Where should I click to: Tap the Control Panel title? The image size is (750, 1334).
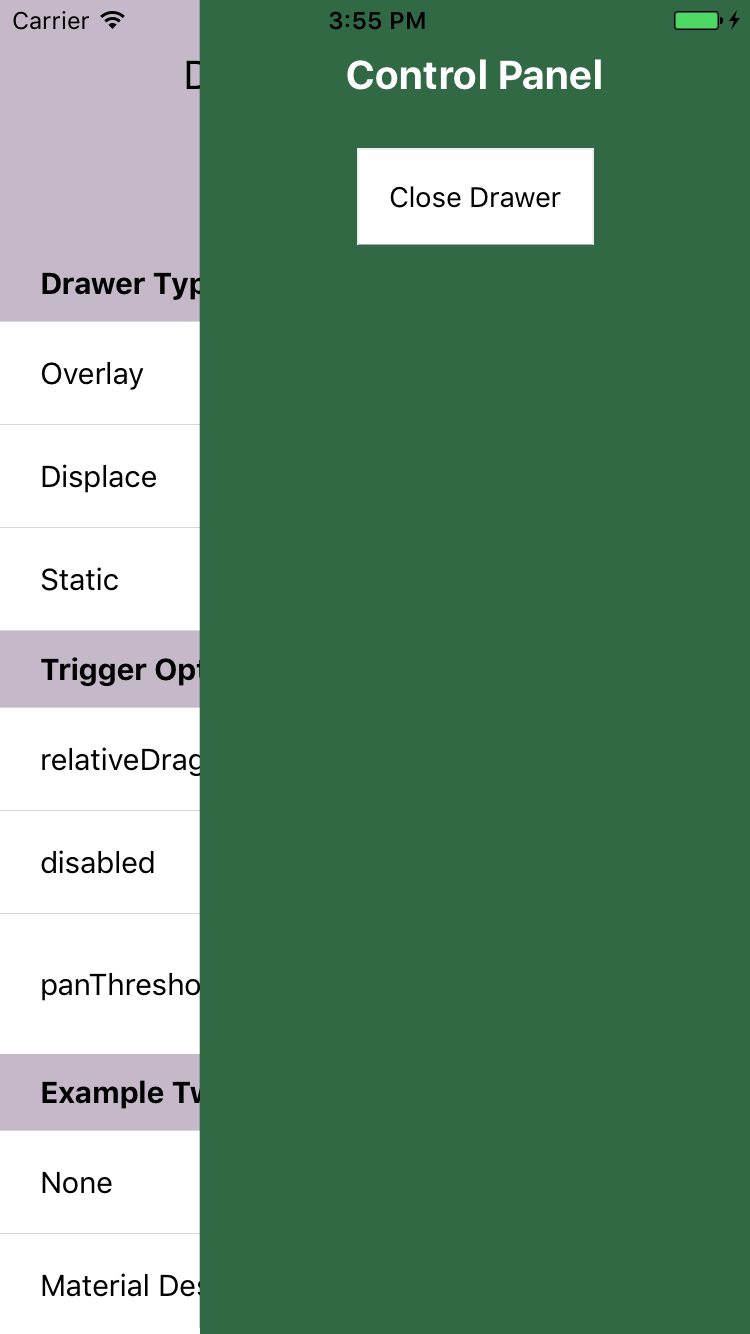[475, 74]
